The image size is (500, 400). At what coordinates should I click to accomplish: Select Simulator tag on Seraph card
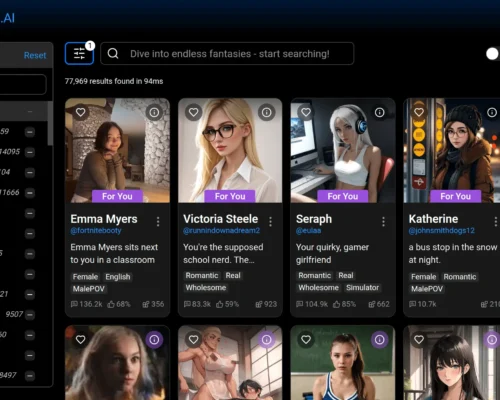click(x=362, y=288)
